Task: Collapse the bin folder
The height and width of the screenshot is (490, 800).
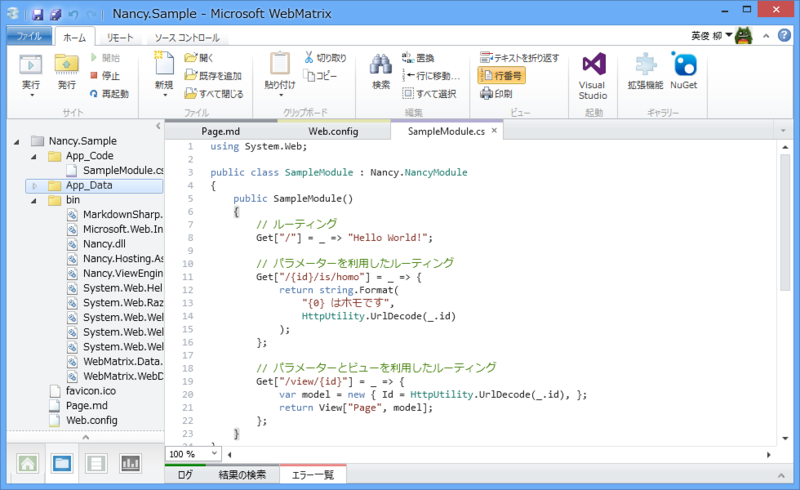Action: [34, 201]
